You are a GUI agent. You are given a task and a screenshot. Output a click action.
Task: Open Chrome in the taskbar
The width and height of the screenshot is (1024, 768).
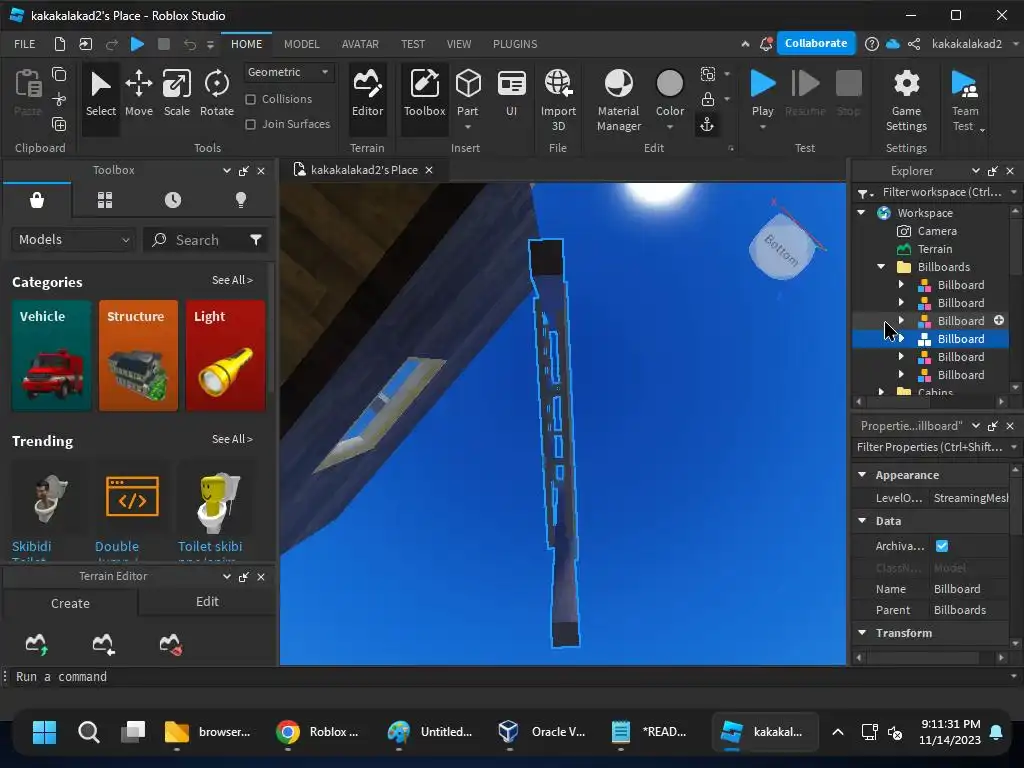[x=318, y=732]
